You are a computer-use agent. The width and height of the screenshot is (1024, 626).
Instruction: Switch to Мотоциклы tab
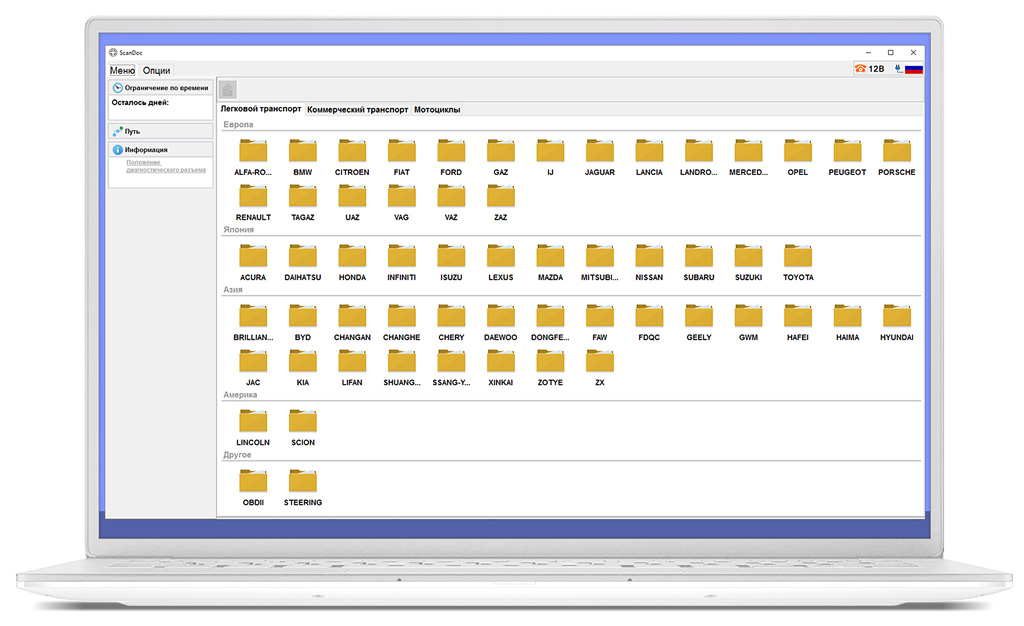437,110
